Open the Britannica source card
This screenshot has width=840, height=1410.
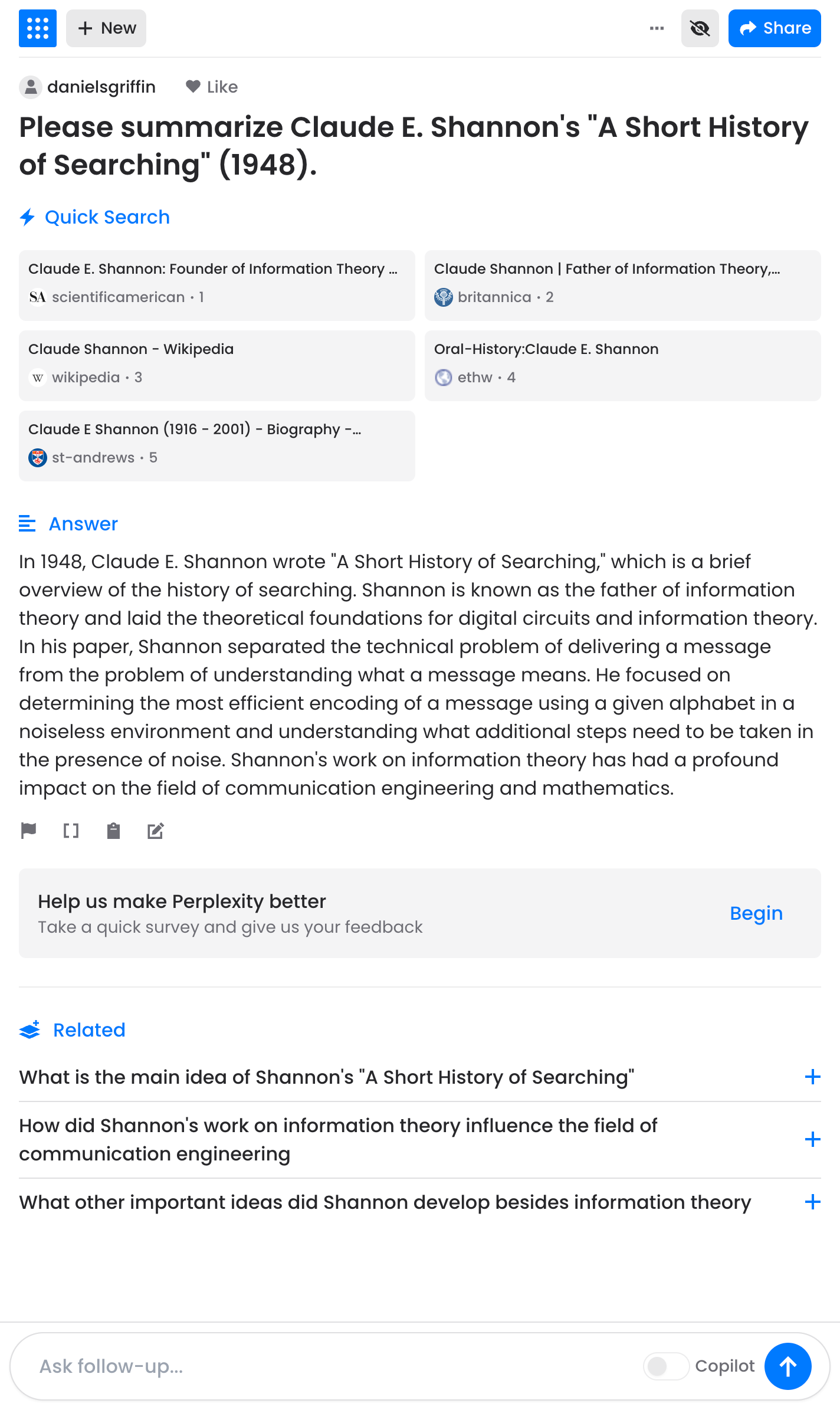[622, 286]
